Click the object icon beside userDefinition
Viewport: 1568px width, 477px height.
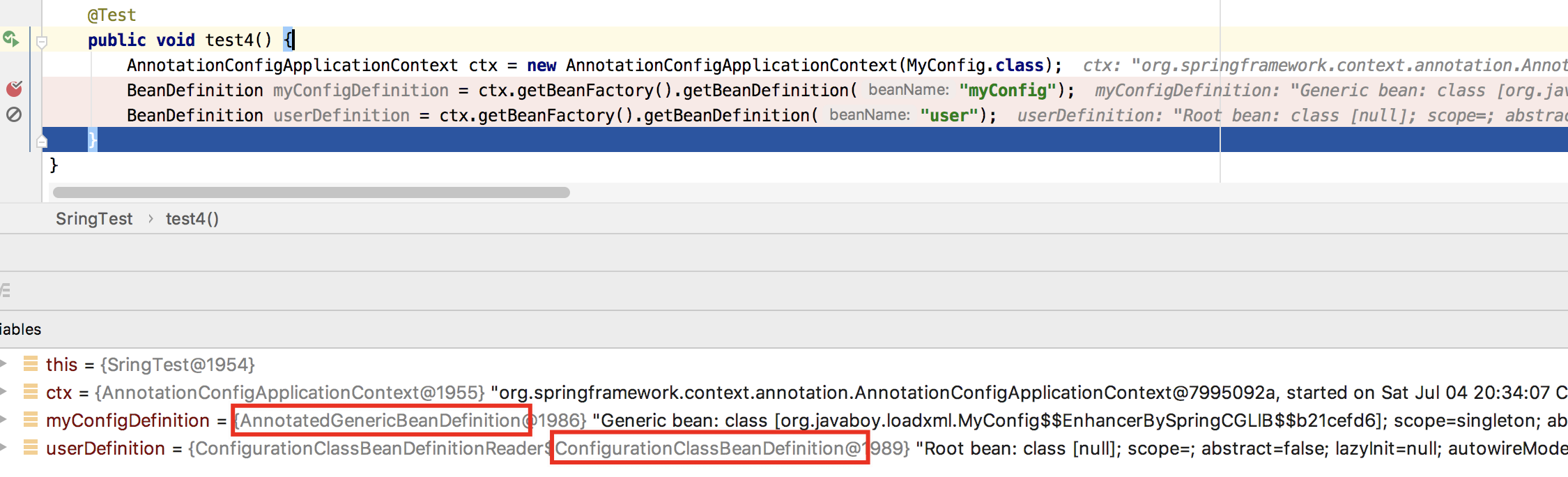pos(31,448)
